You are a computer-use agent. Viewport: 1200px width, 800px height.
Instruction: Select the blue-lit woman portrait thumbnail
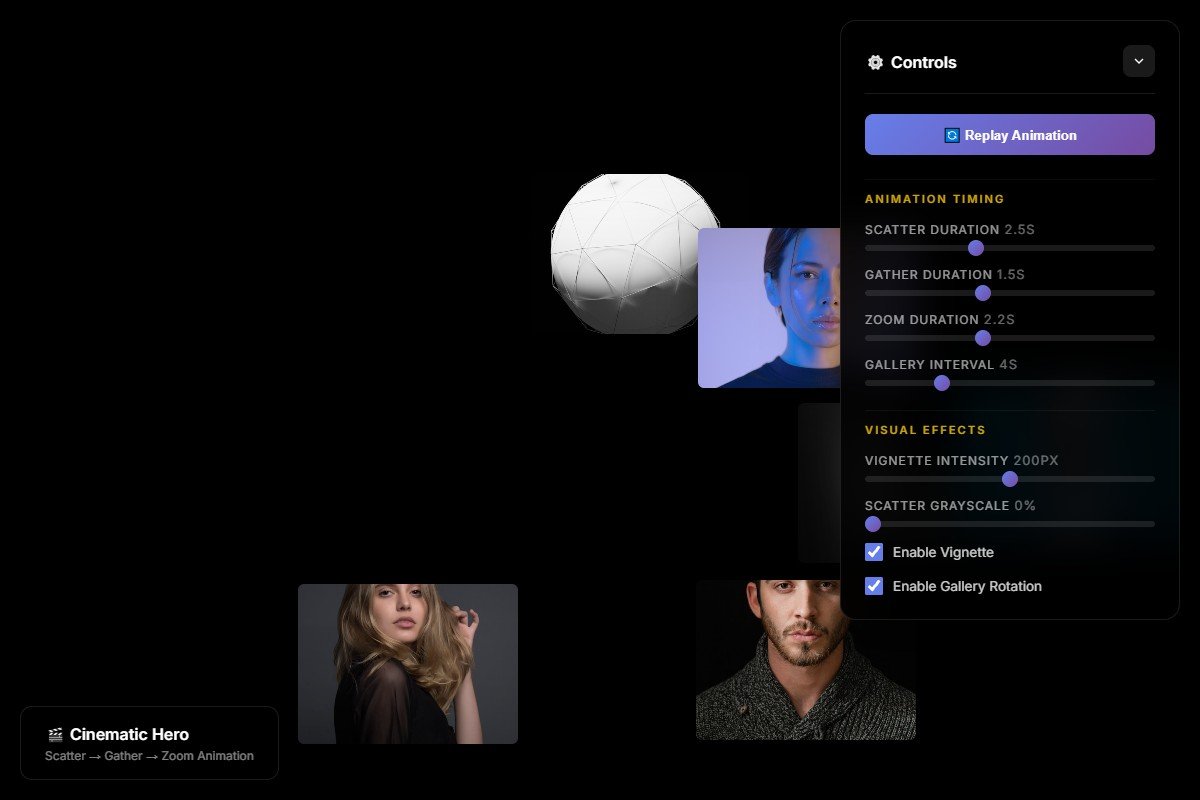(x=769, y=308)
